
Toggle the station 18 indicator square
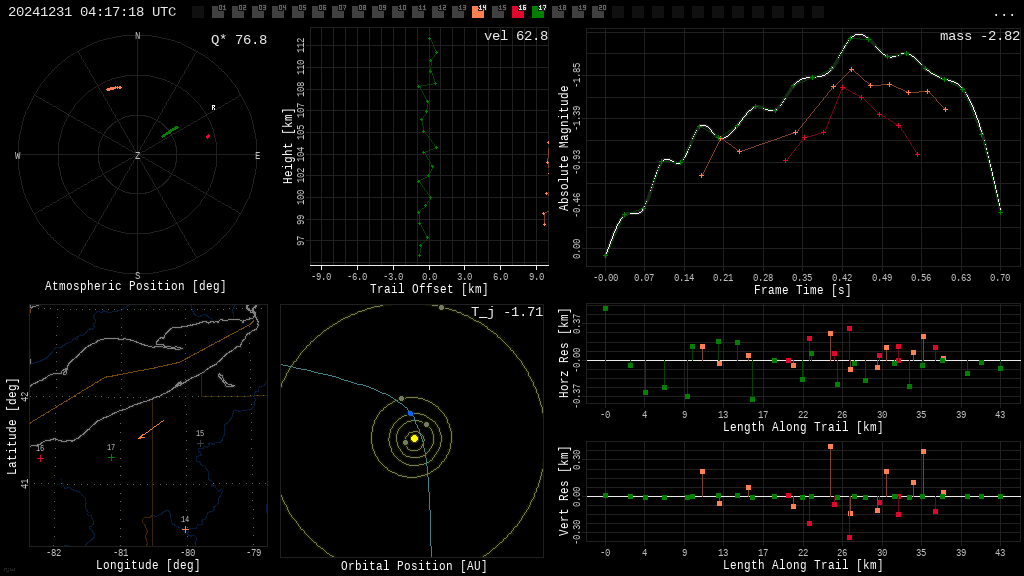click(558, 12)
